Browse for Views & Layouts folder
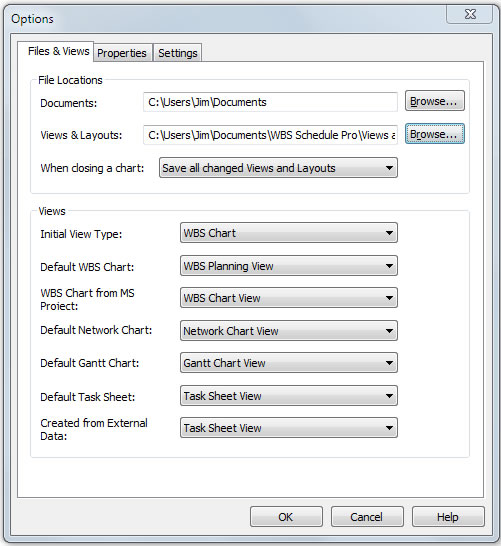Screen dimensions: 501x546 click(435, 134)
